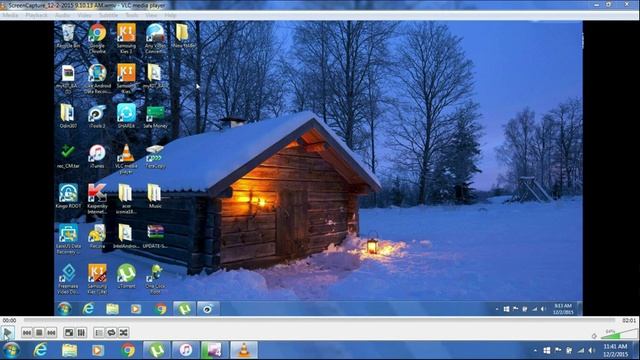Open the Subtitle menu
Viewport: 640px width, 360px height.
pos(109,15)
